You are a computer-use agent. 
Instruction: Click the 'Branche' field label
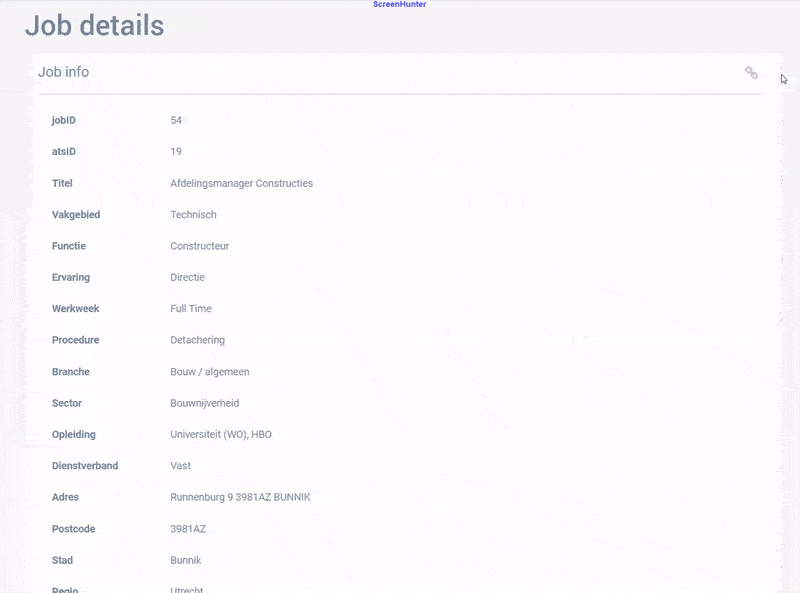point(71,372)
